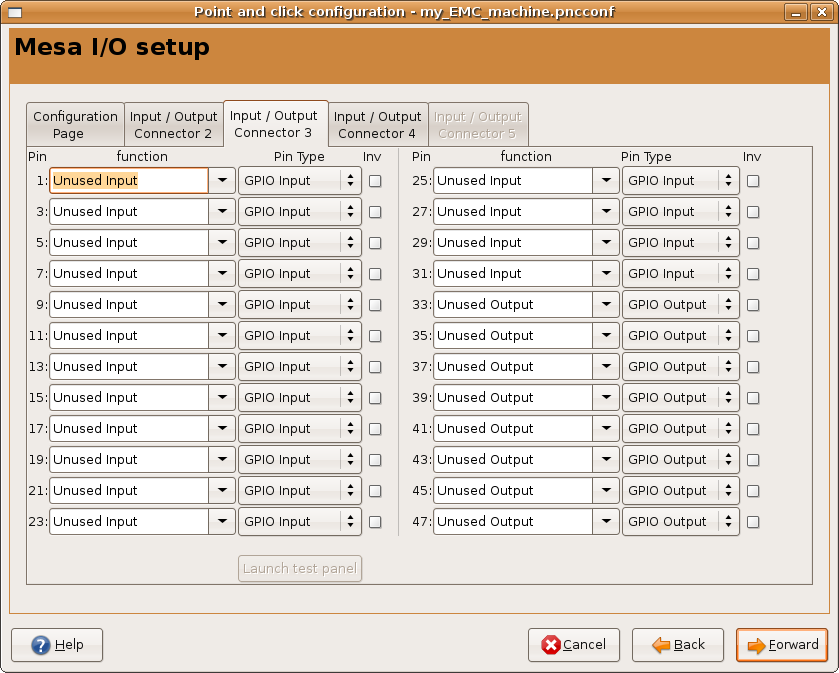
Task: Expand the function dropdown for pin 3
Action: click(x=222, y=212)
